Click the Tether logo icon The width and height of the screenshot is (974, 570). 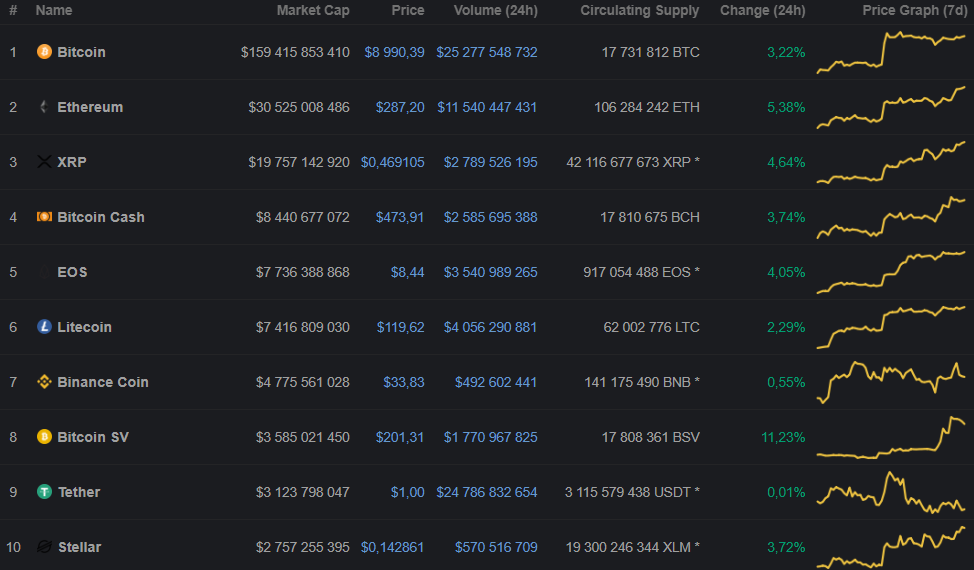point(44,492)
